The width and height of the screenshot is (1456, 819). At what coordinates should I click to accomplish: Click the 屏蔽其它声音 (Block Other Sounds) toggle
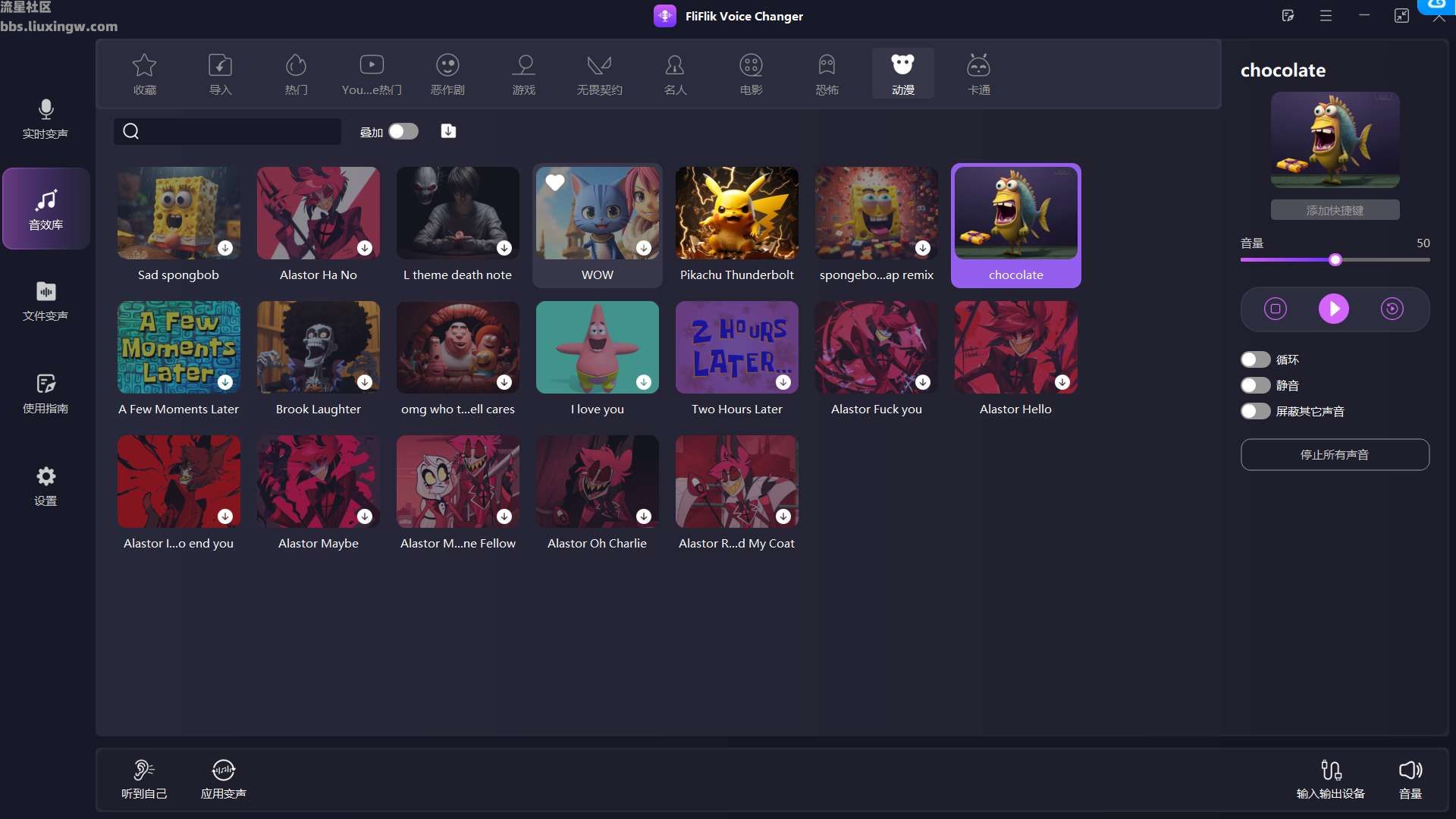(x=1254, y=411)
